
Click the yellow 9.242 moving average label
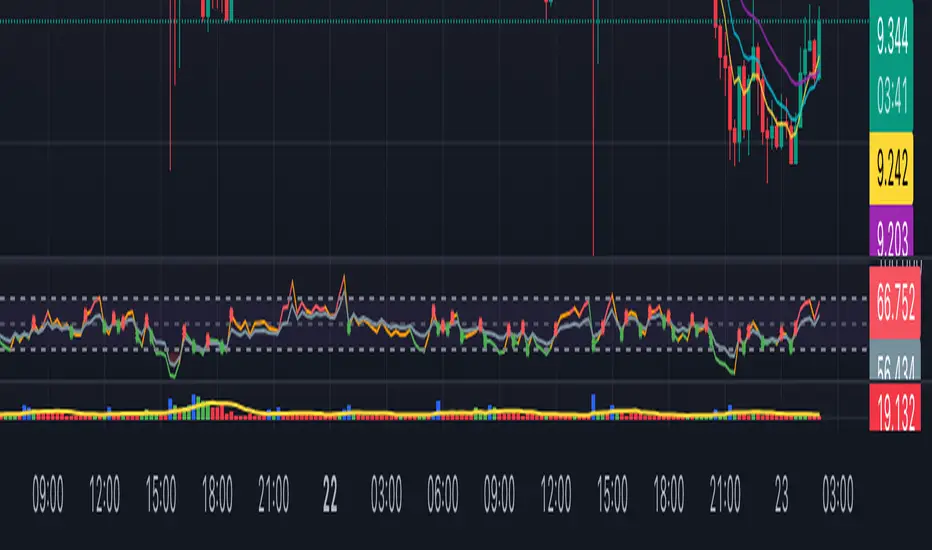point(892,169)
